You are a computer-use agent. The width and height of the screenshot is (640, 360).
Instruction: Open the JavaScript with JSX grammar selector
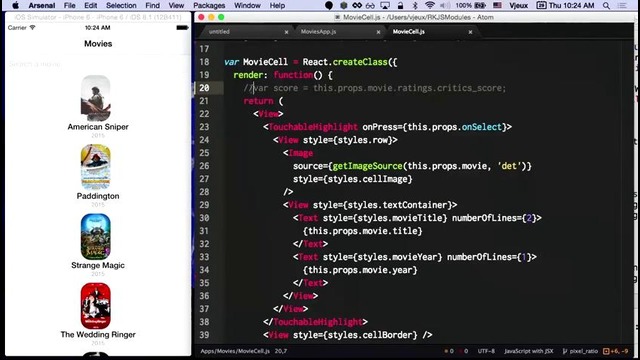[529, 351]
